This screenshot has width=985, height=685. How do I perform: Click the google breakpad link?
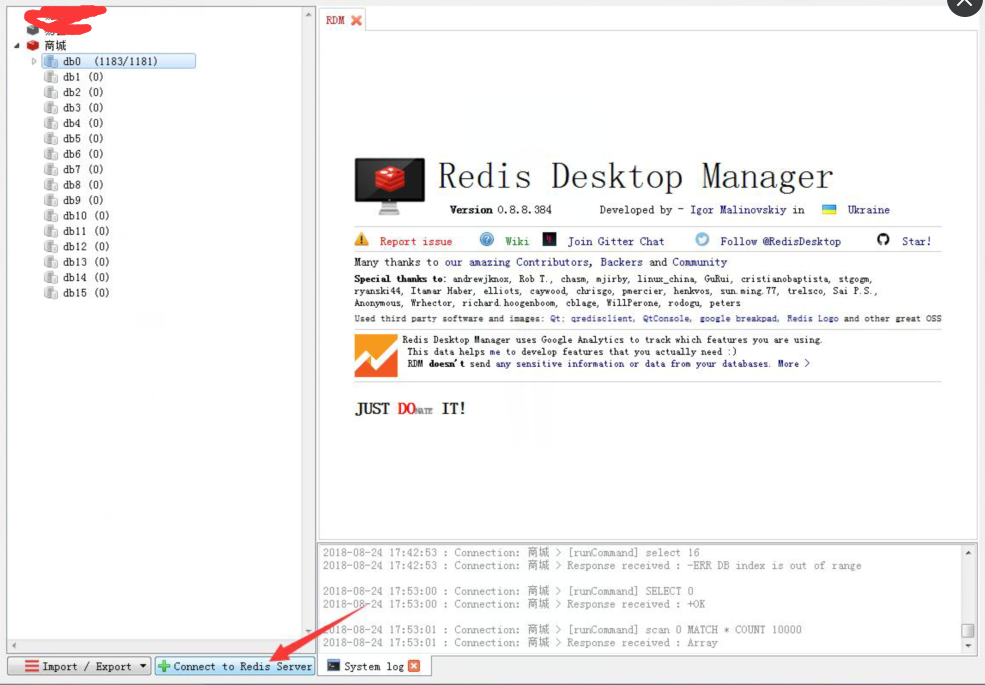tap(738, 319)
